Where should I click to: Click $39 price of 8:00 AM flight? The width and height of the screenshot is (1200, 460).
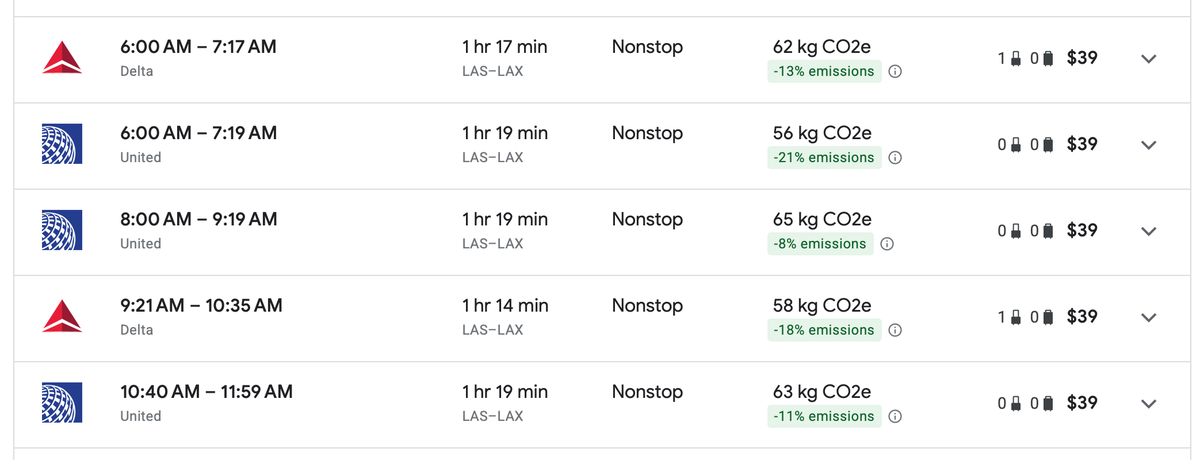[1082, 230]
